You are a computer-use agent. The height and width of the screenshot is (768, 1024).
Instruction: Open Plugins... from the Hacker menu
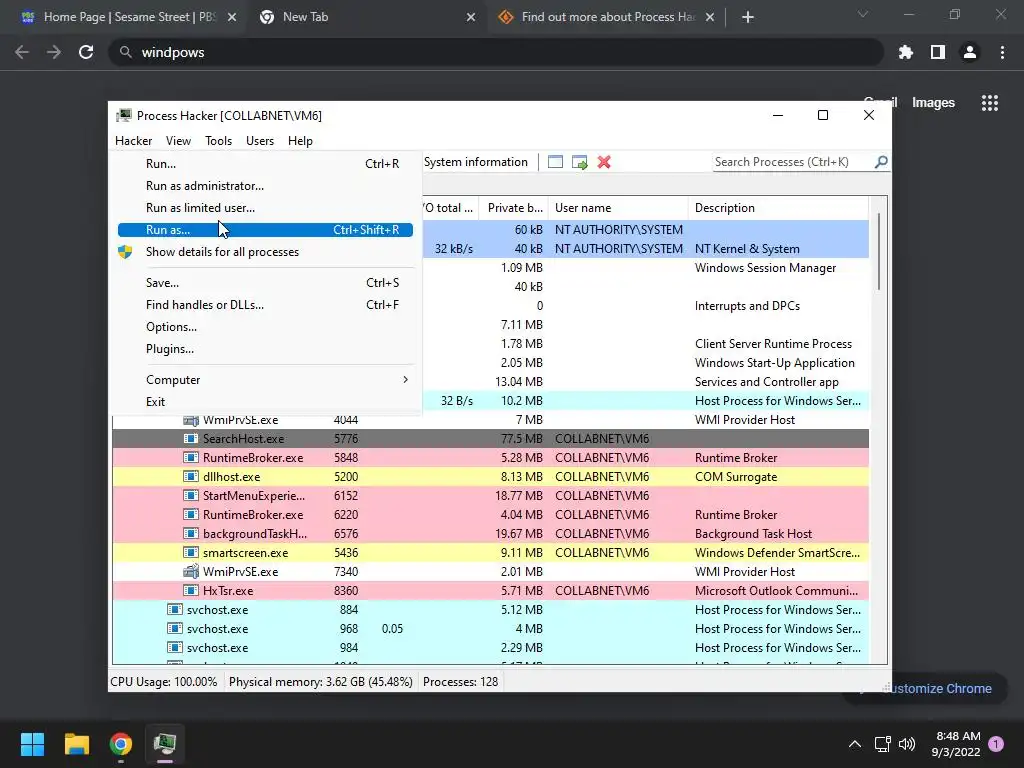[x=265, y=349]
